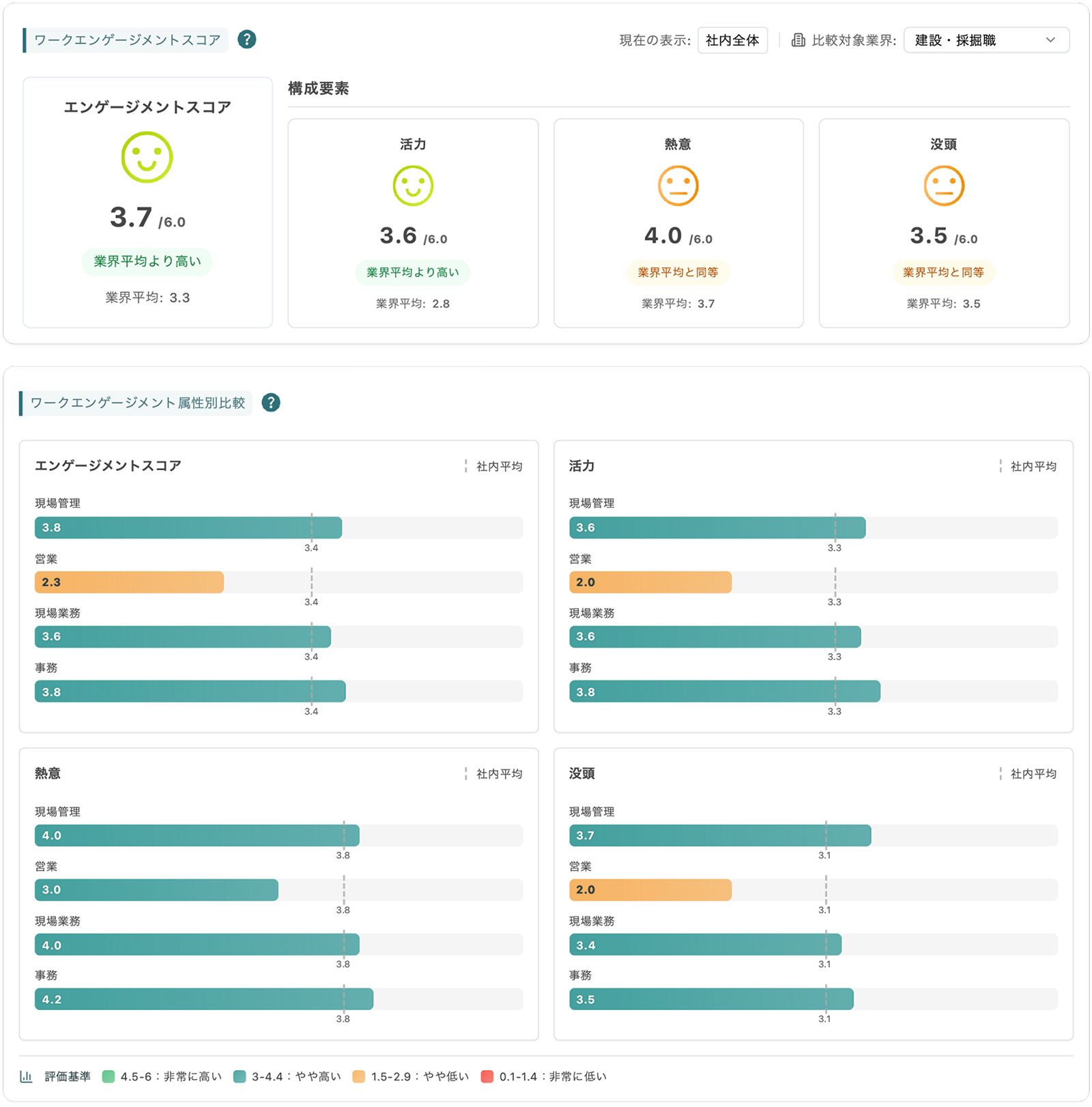
Task: Click the ワークエンゲージメント属性別比較 section heading
Action: click(x=138, y=403)
